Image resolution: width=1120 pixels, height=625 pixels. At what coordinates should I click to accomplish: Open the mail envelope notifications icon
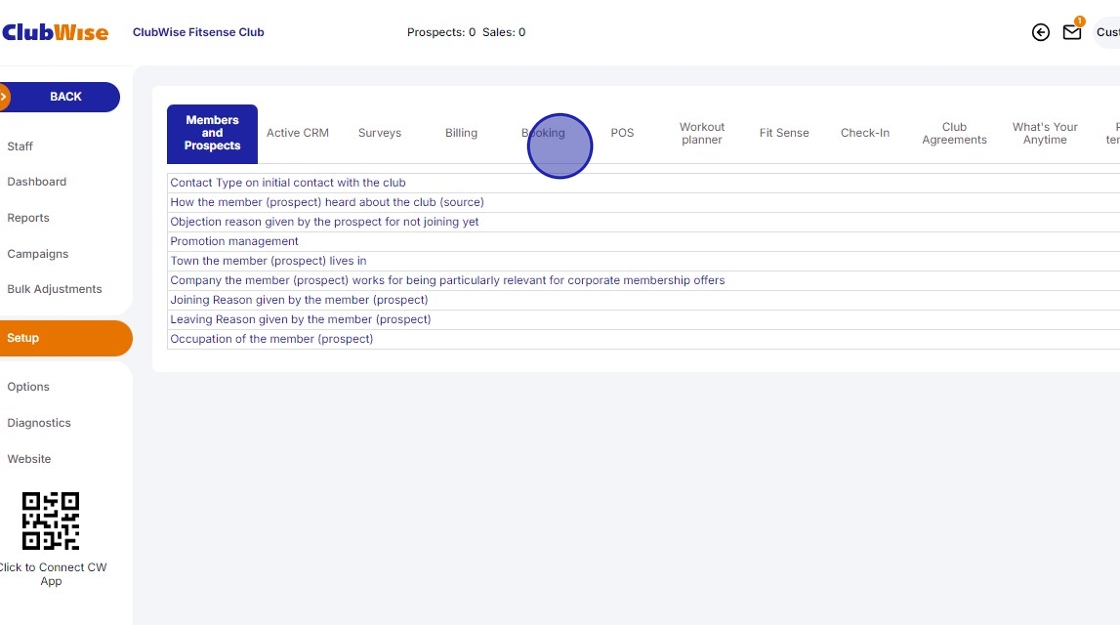pyautogui.click(x=1072, y=32)
